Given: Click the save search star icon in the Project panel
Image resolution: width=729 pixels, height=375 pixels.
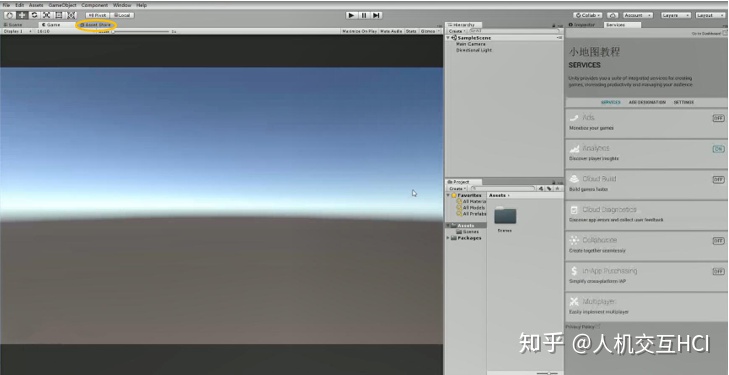Looking at the screenshot, I should click(x=557, y=189).
